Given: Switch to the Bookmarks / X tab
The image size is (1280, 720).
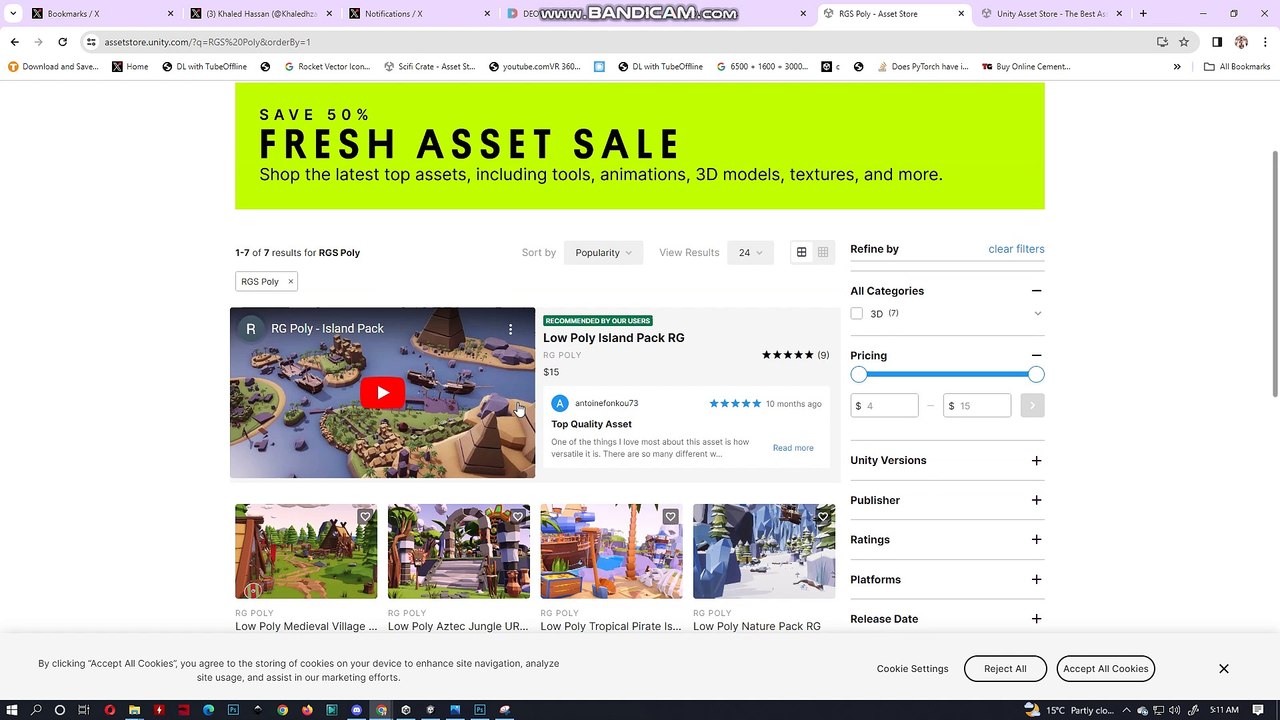Looking at the screenshot, I should point(103,14).
